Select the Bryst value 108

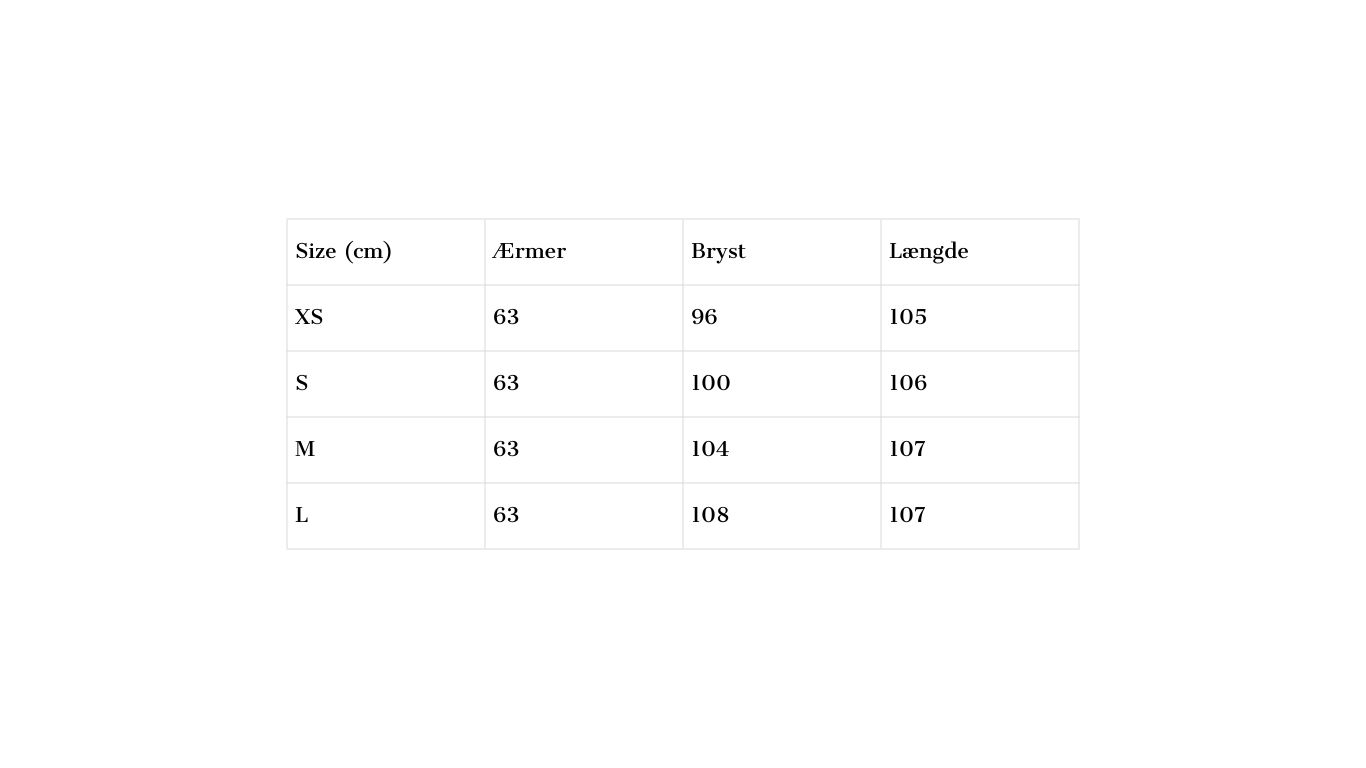(710, 516)
